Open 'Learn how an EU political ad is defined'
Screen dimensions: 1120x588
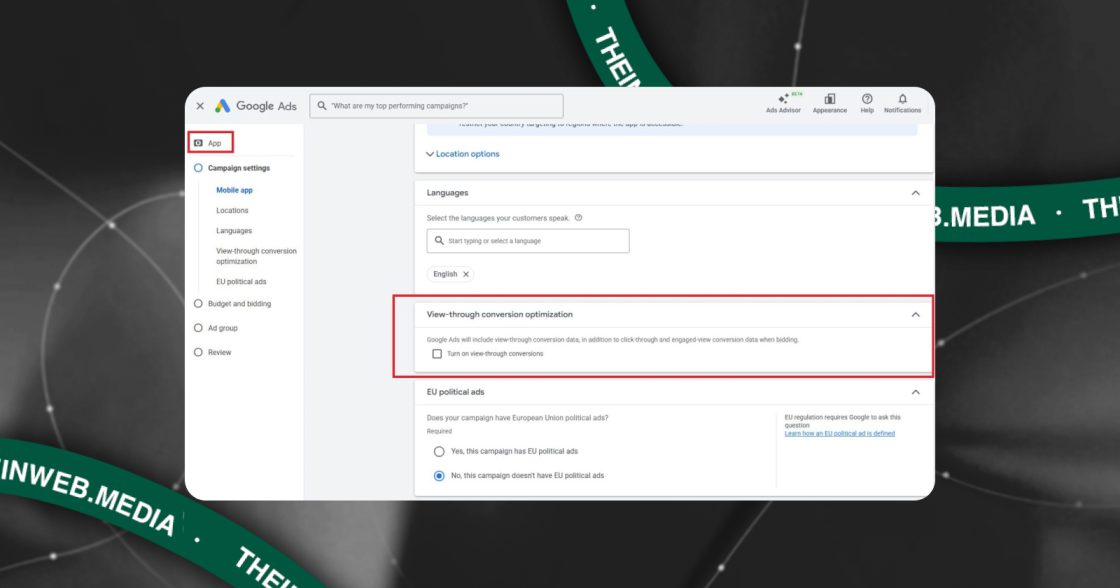tap(838, 433)
